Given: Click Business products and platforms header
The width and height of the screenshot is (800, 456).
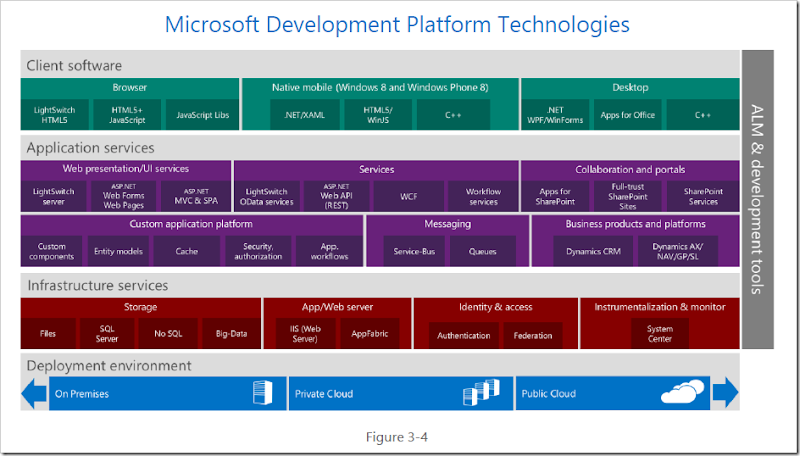Looking at the screenshot, I should [x=635, y=224].
